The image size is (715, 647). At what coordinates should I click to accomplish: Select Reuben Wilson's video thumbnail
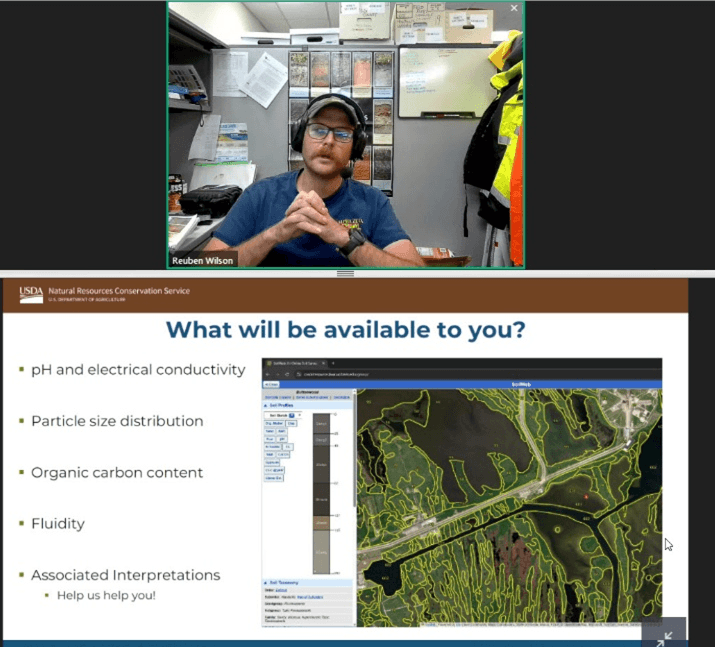tap(345, 135)
